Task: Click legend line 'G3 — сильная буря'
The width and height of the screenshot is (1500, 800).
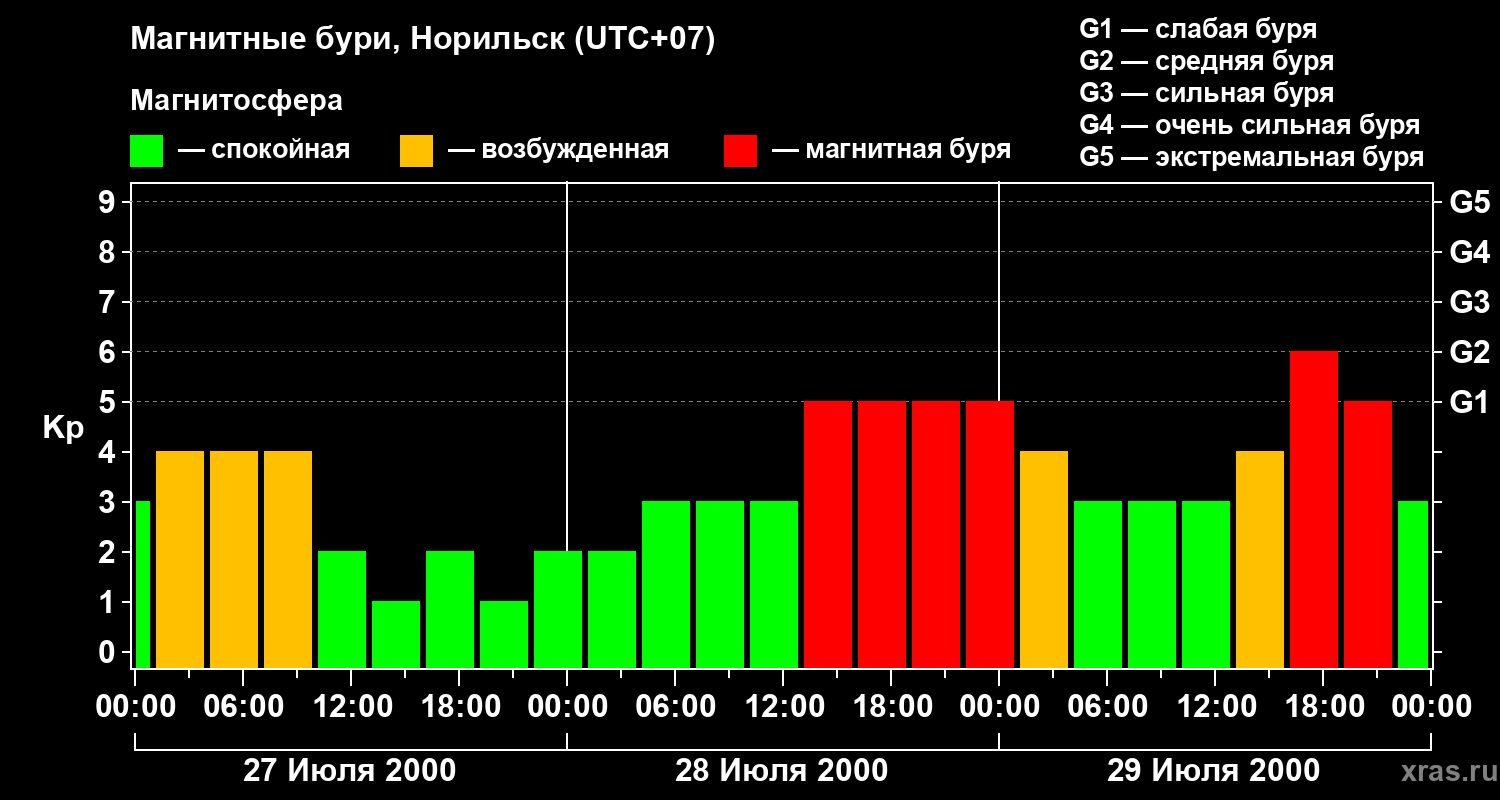Action: (1207, 93)
